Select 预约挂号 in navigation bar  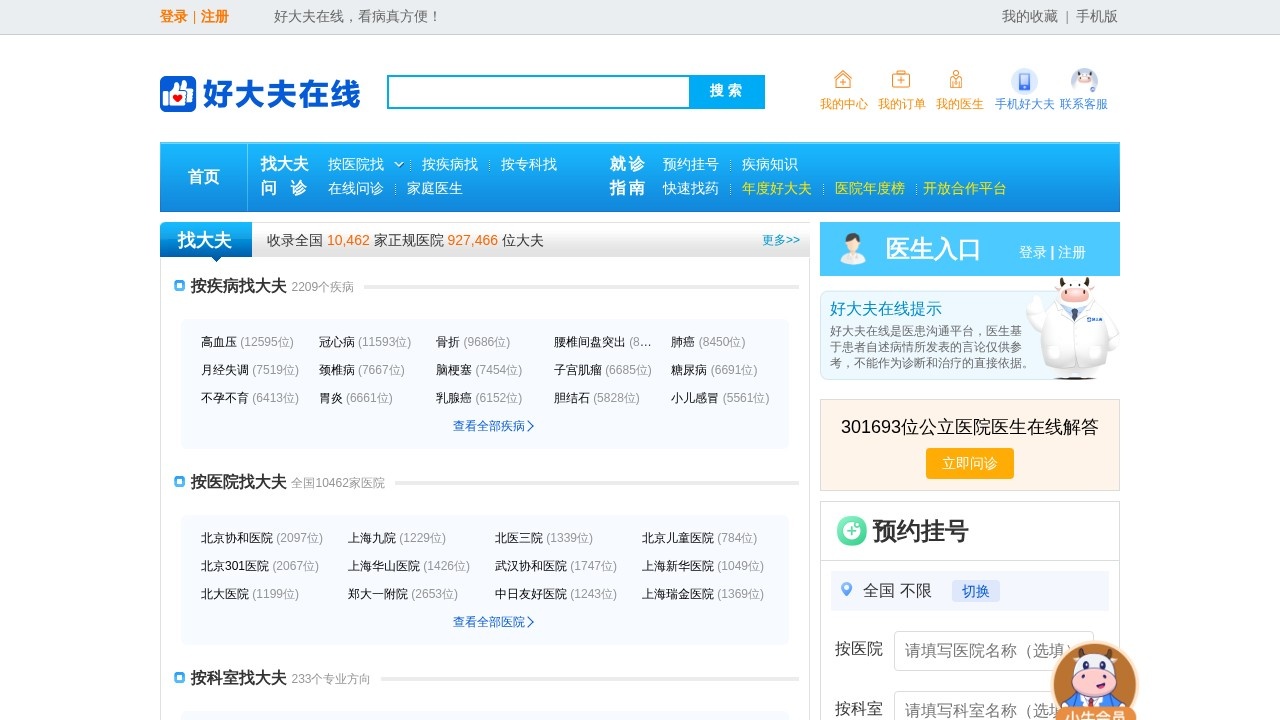click(690, 164)
